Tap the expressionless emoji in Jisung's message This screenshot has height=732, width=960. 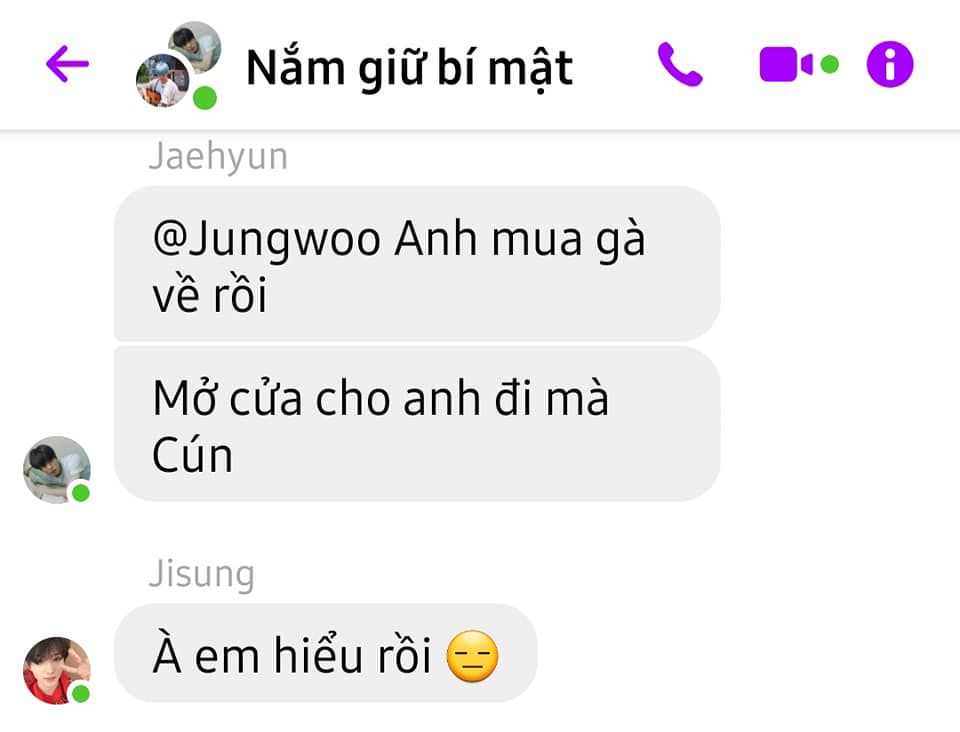pos(473,656)
